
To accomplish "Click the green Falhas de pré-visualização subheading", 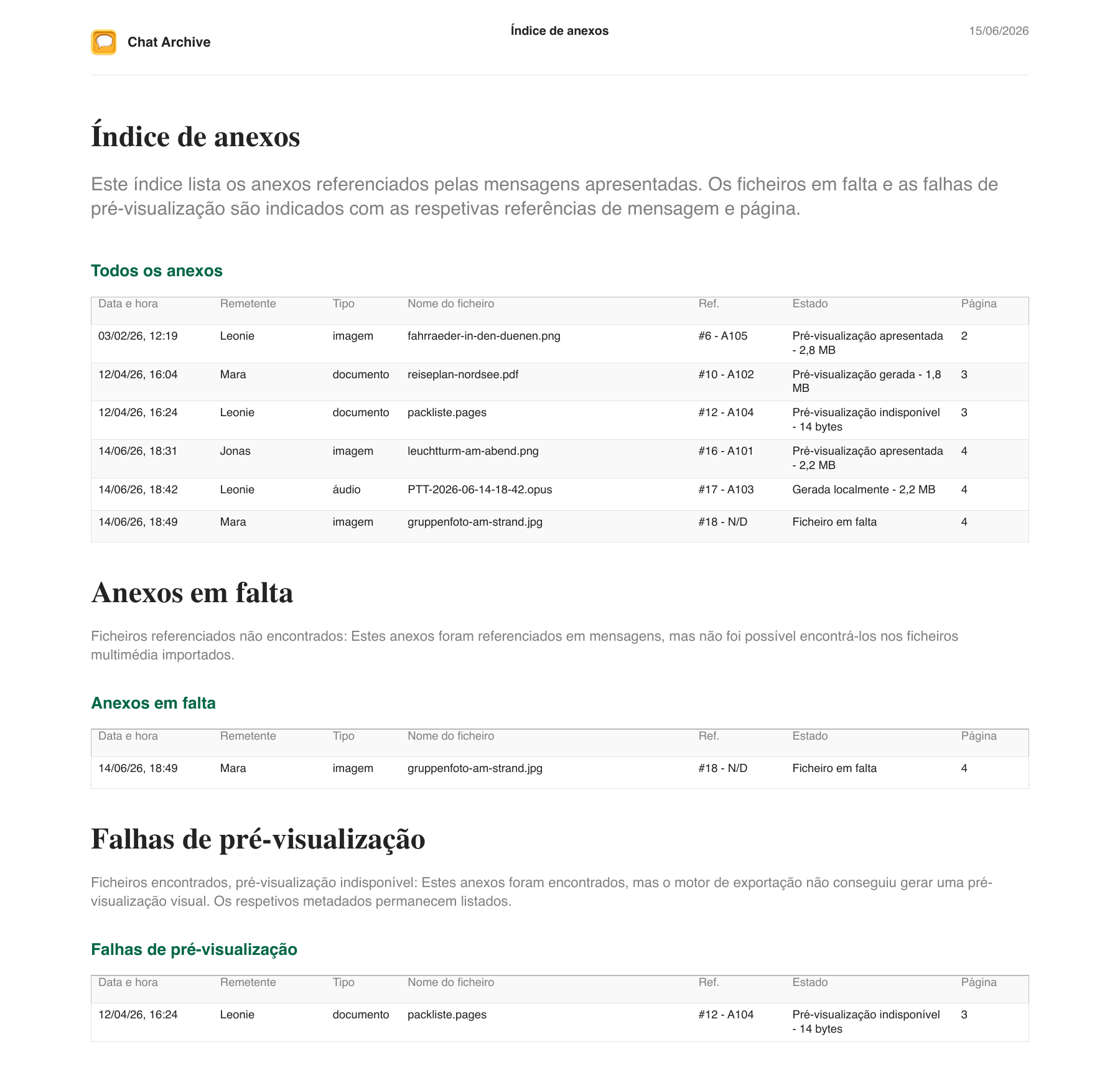I will [x=194, y=949].
